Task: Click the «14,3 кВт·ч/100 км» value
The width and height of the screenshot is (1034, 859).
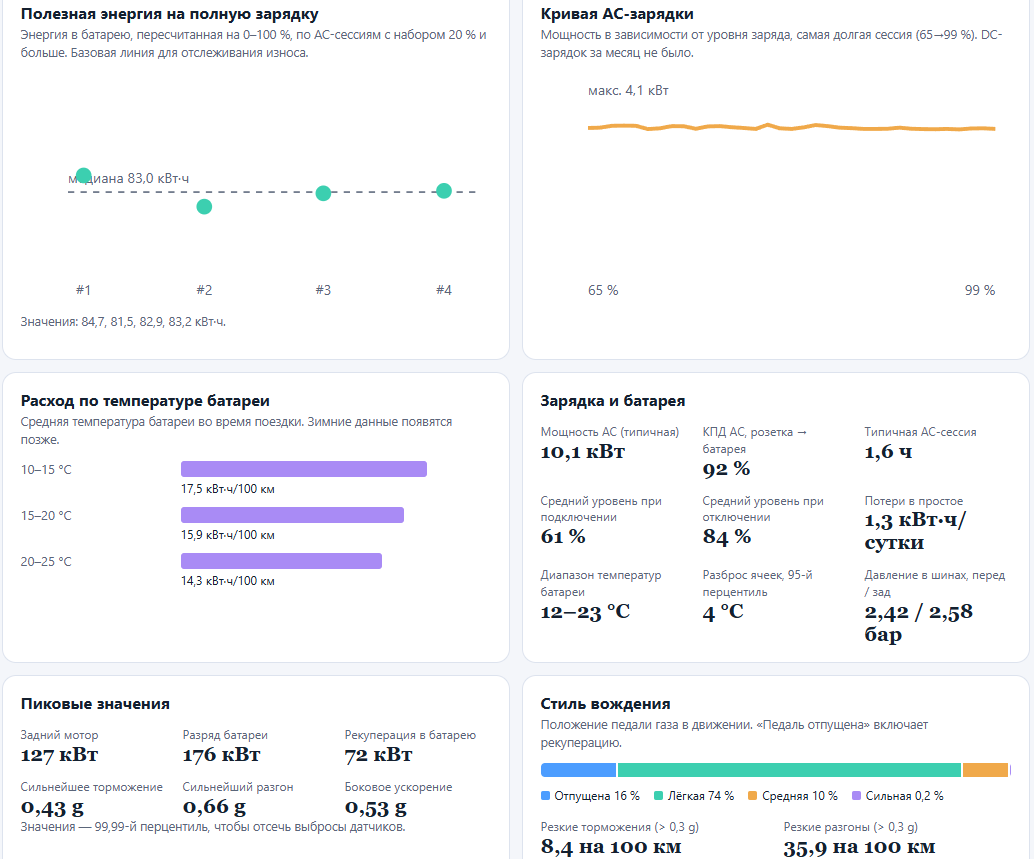Action: coord(228,581)
